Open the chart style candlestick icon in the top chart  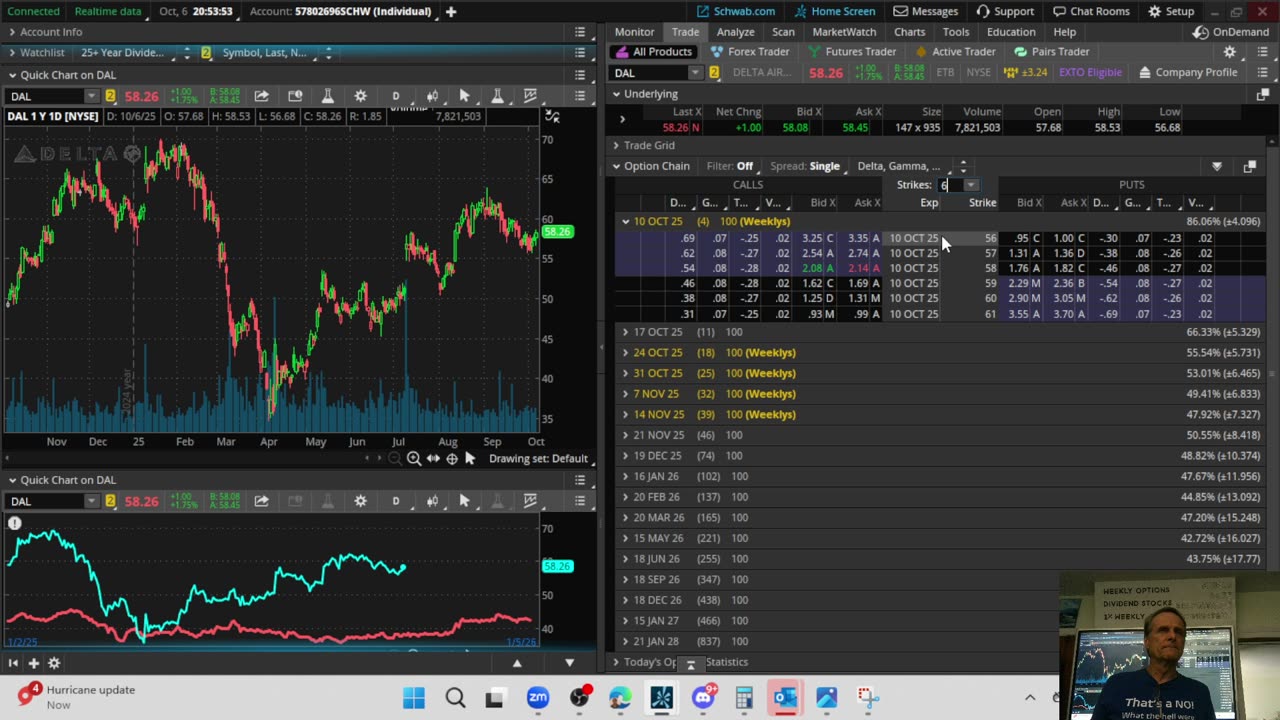coord(432,96)
